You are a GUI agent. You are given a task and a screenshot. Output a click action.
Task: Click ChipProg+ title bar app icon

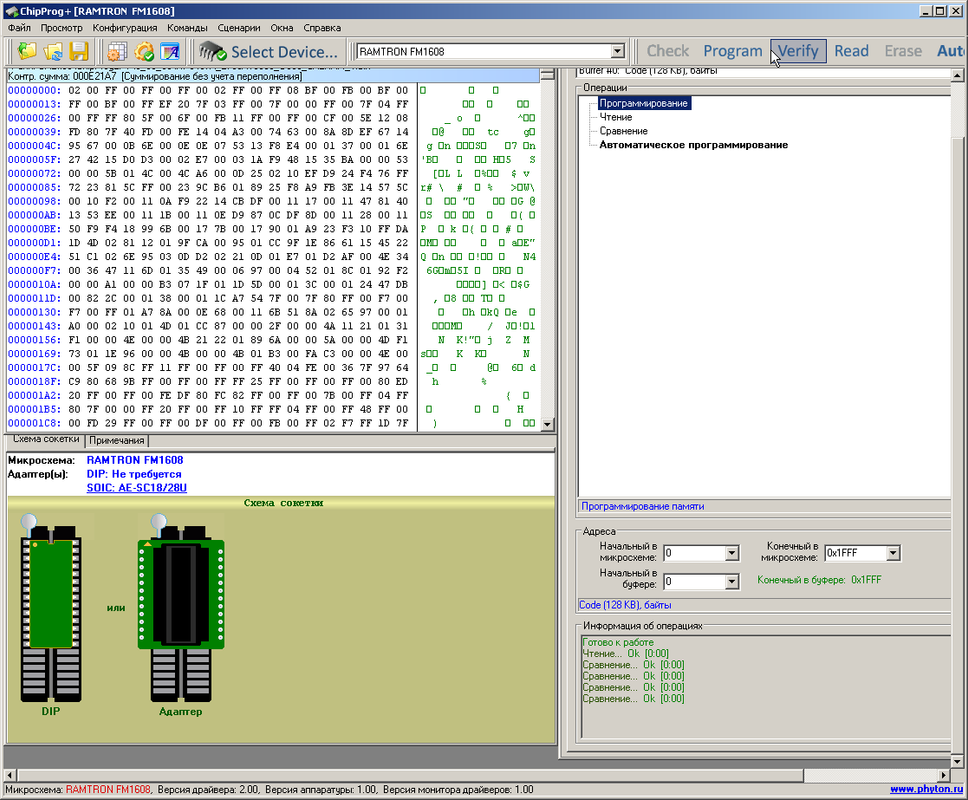[x=10, y=10]
